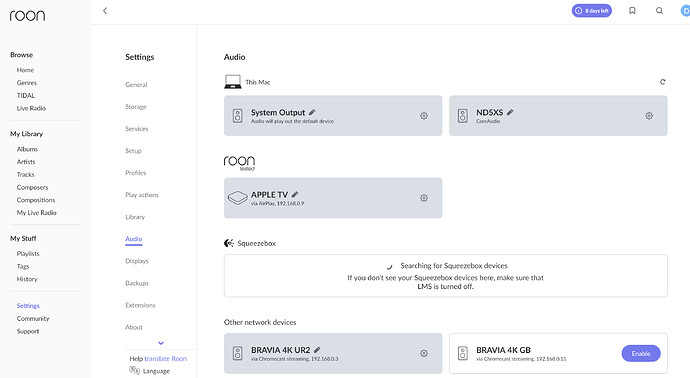This screenshot has width=690, height=378.
Task: Switch to the Displays settings tab
Action: [137, 261]
